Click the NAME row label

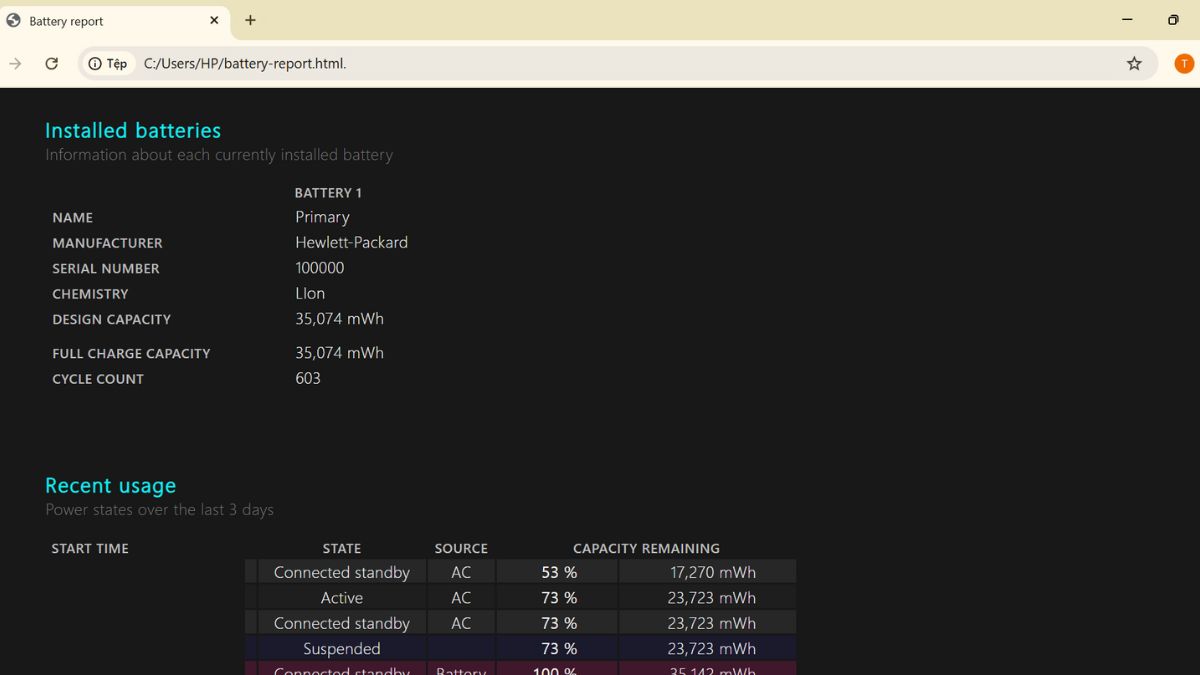click(72, 217)
